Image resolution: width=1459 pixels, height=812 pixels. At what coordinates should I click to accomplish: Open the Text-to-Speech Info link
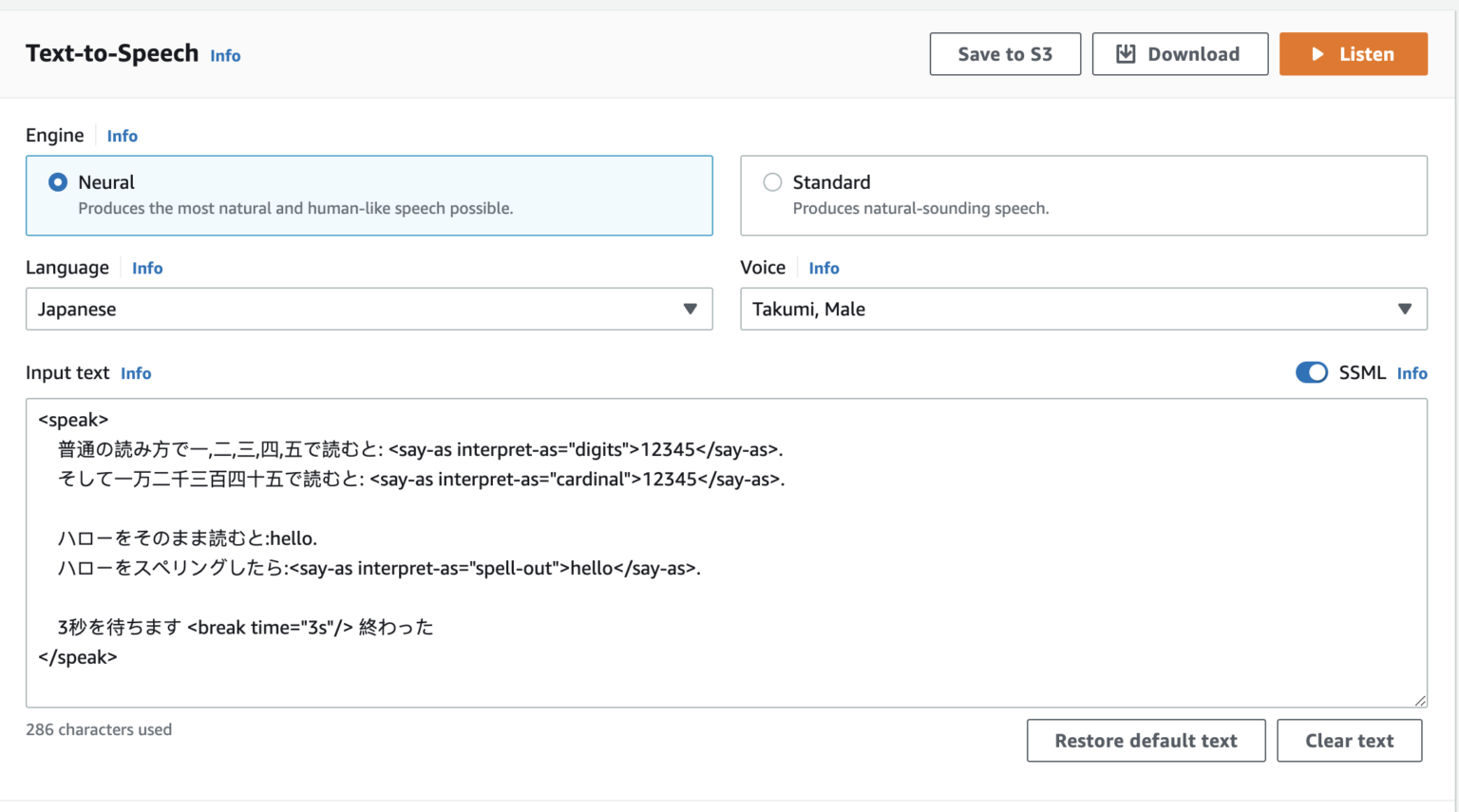coord(225,56)
